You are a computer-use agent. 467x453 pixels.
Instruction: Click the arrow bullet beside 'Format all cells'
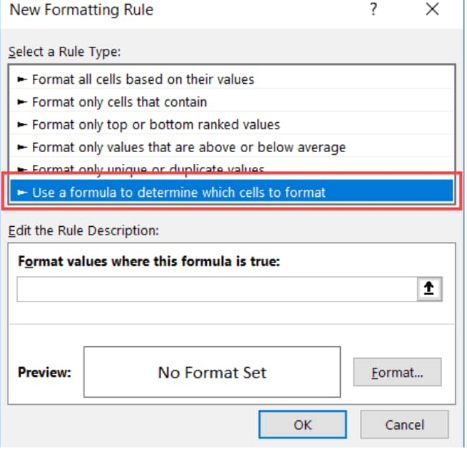pos(22,79)
